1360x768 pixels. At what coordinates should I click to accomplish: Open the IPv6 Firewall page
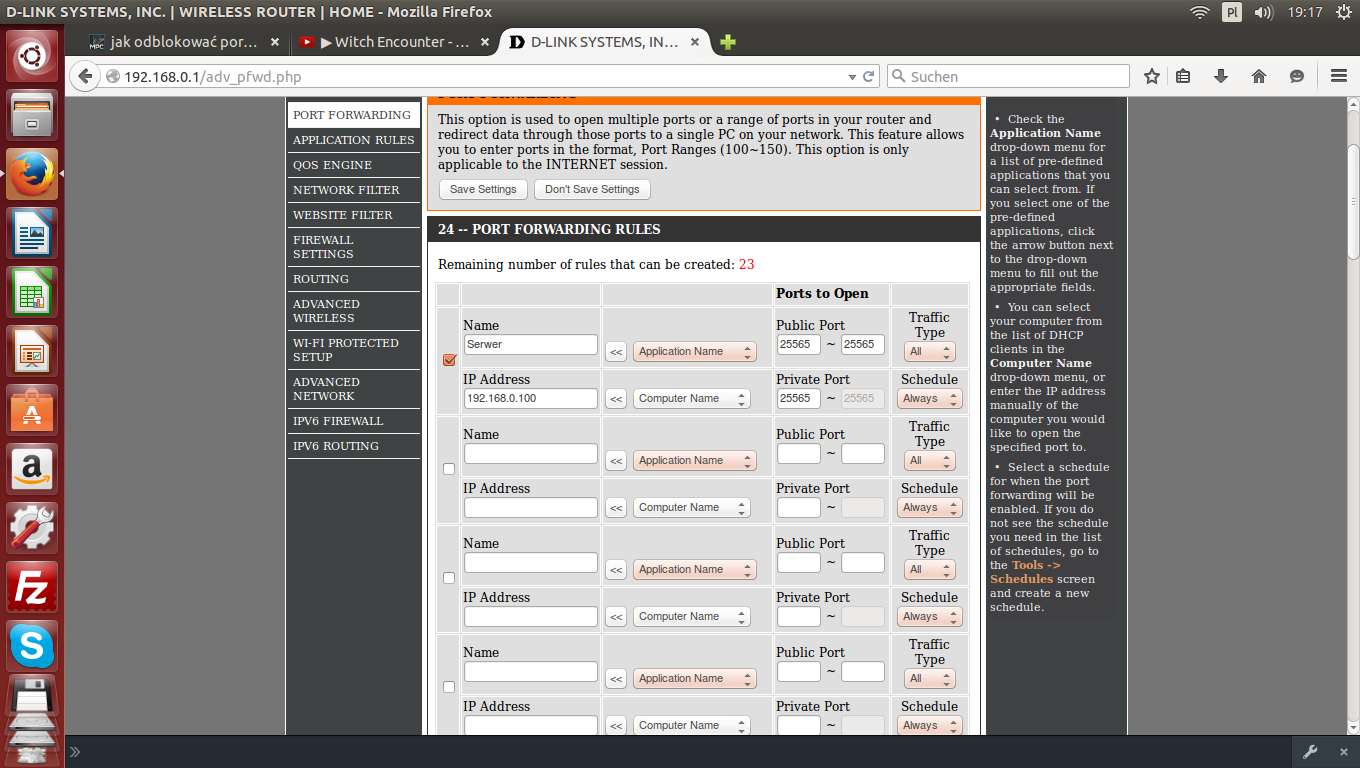click(x=353, y=421)
